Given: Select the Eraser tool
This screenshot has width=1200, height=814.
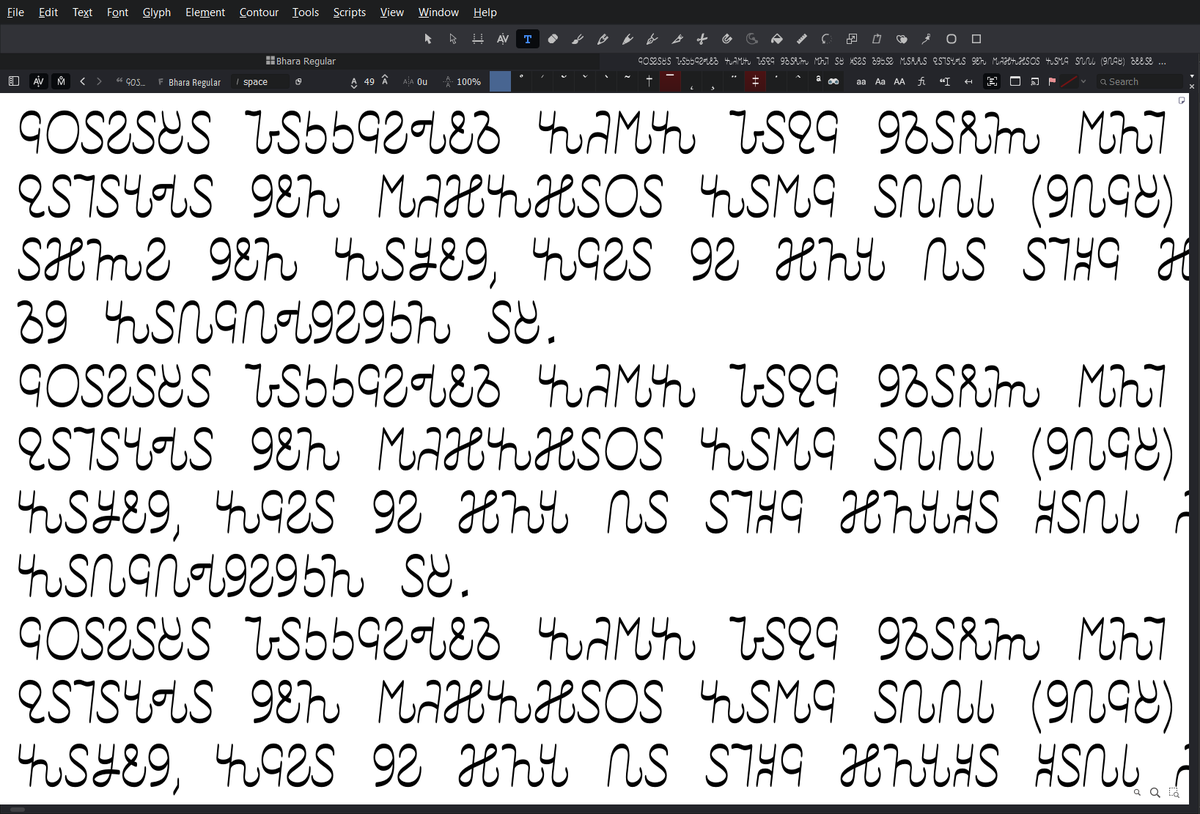Looking at the screenshot, I should [552, 39].
